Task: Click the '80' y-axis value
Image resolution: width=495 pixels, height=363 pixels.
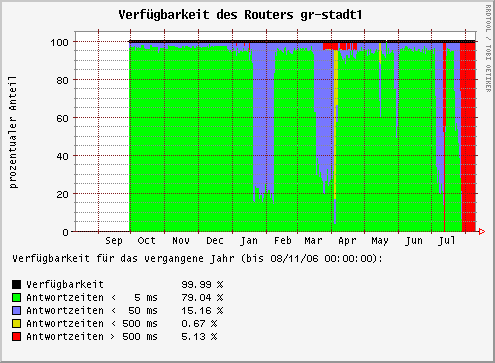Action: click(62, 81)
